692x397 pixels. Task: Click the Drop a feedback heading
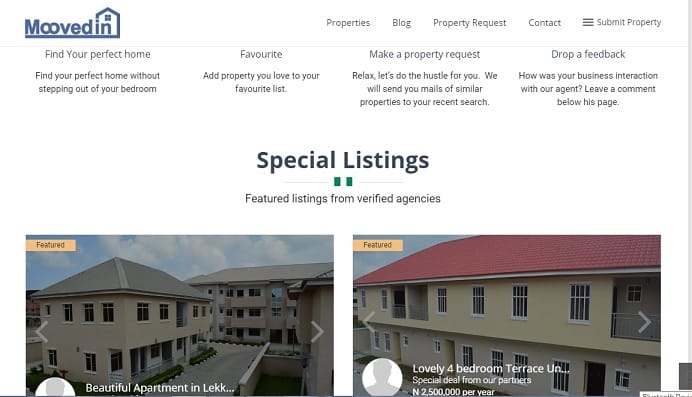[x=588, y=54]
